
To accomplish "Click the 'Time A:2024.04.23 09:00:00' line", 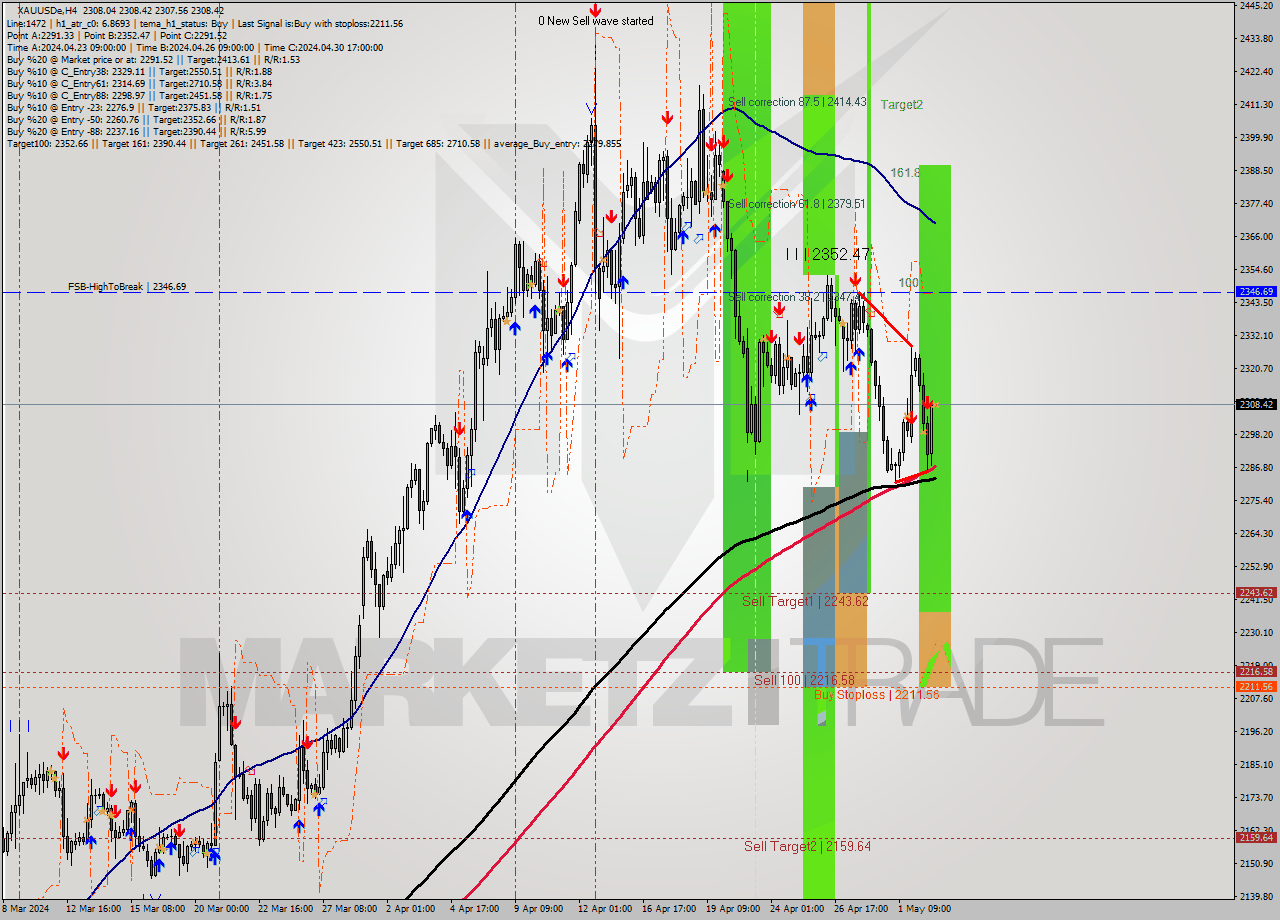I will click(195, 47).
